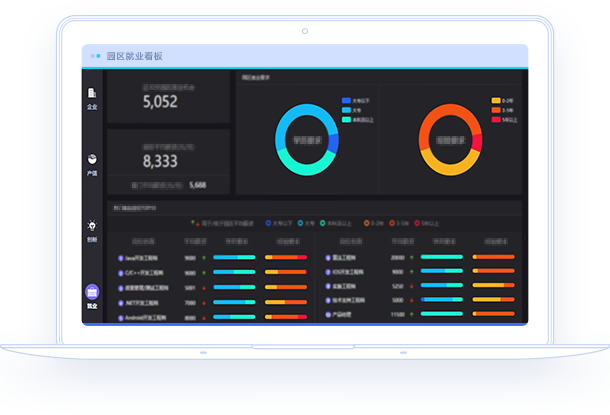Toggle 0-2年 in the experience donut legend

click(x=503, y=101)
